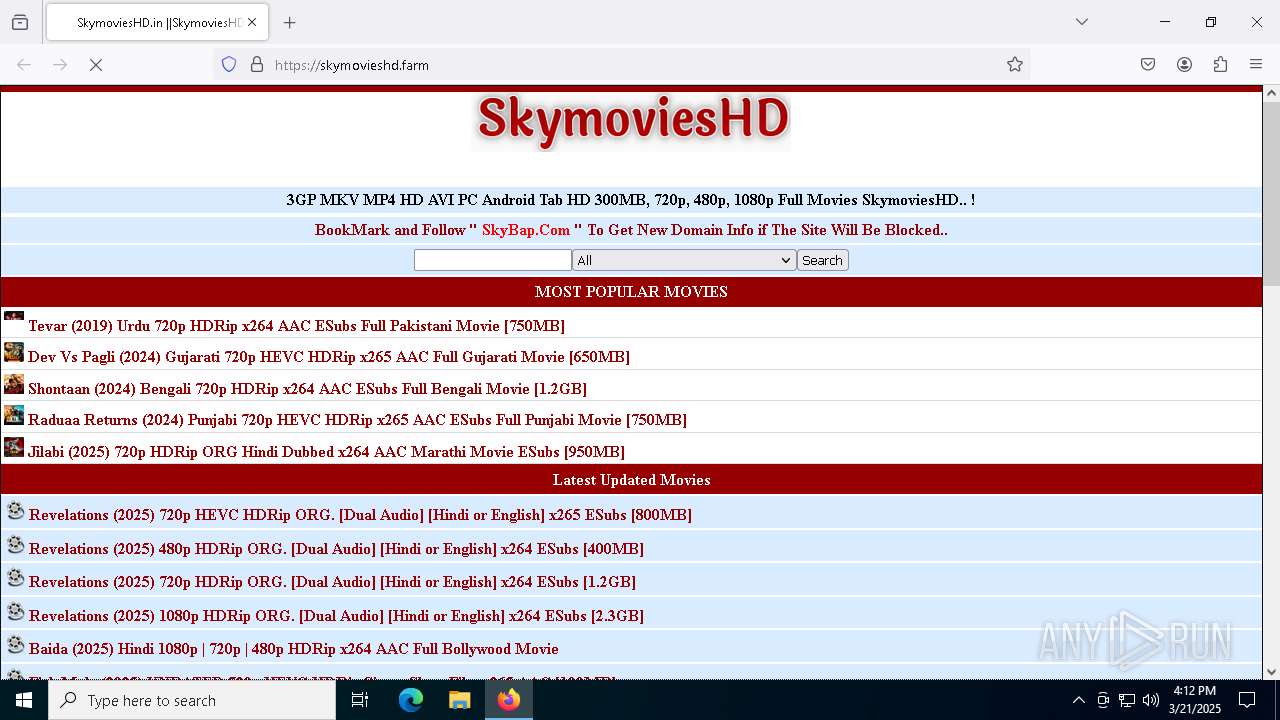Click thumbnail beside Shontaan (2024)
This screenshot has height=720, width=1280.
14,384
